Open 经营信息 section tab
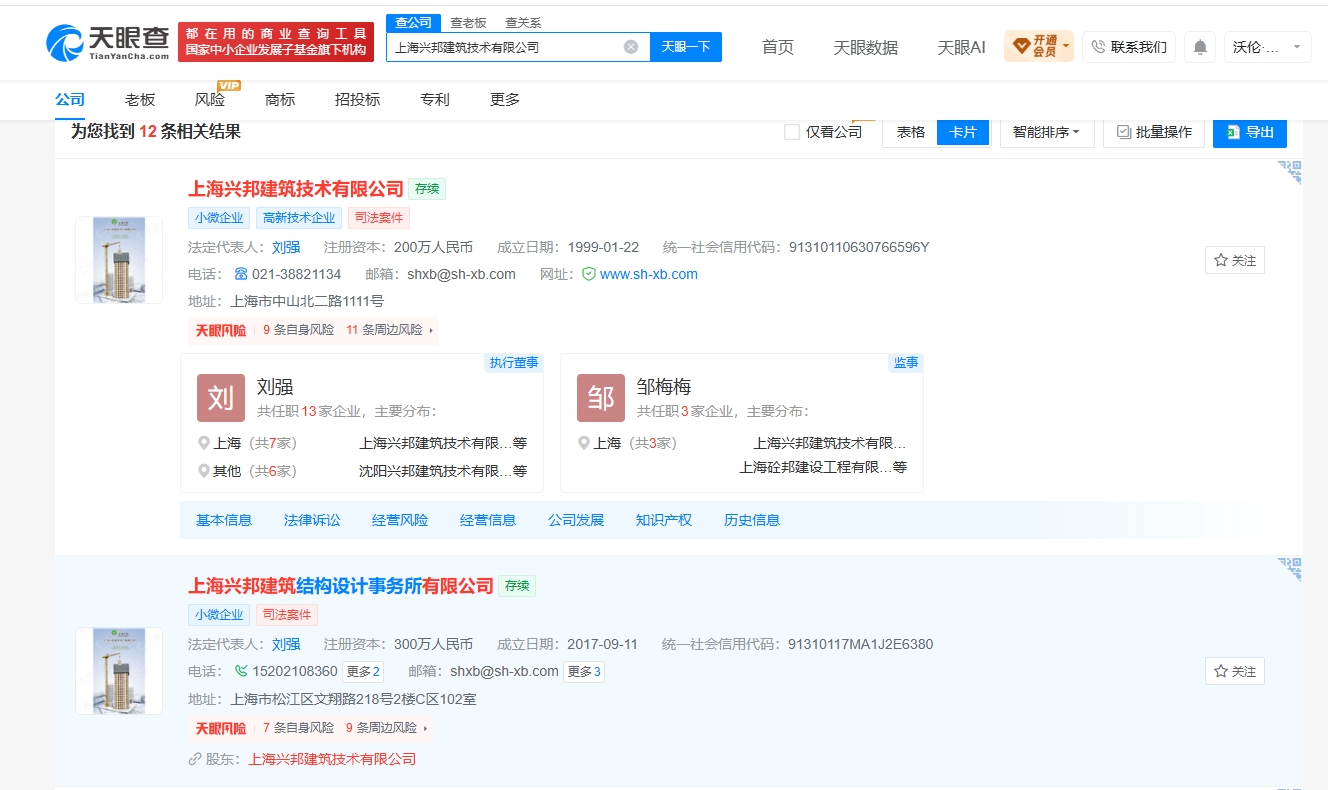Viewport: 1328px width, 790px height. (x=488, y=520)
